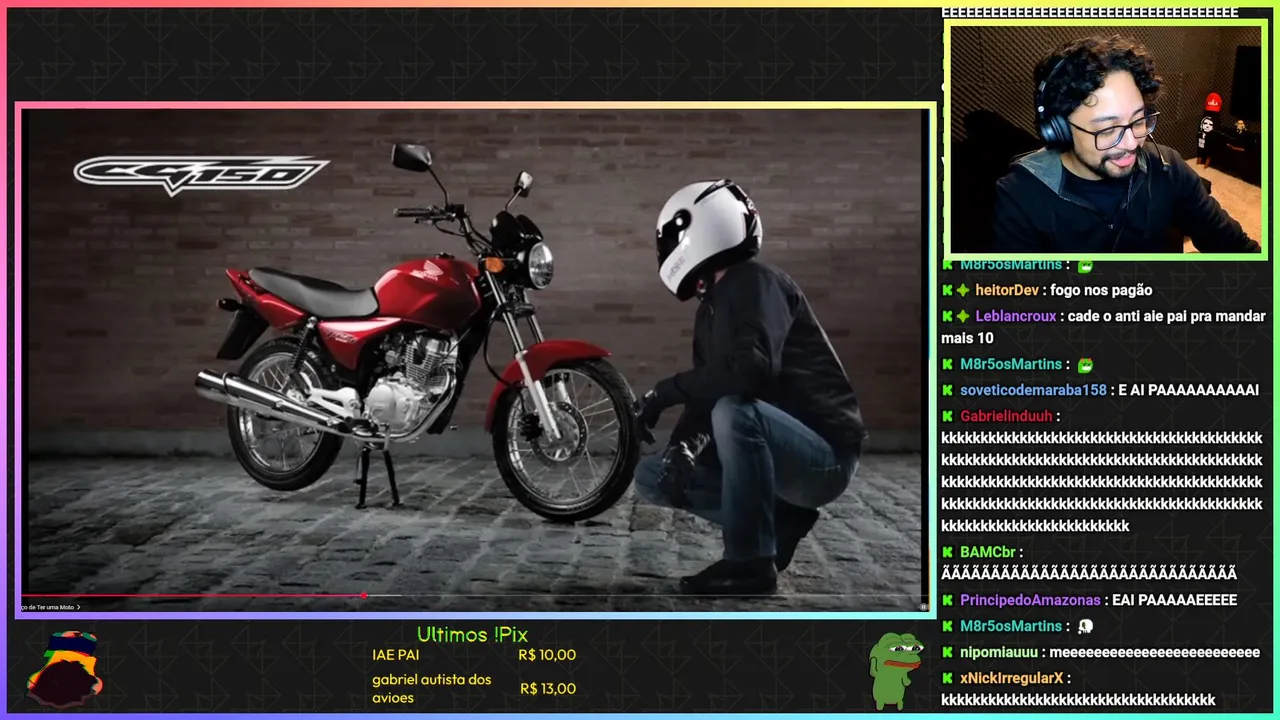Image resolution: width=1280 pixels, height=720 pixels.
Task: Click the green badge beside soveticodemaraba158
Action: click(x=947, y=390)
